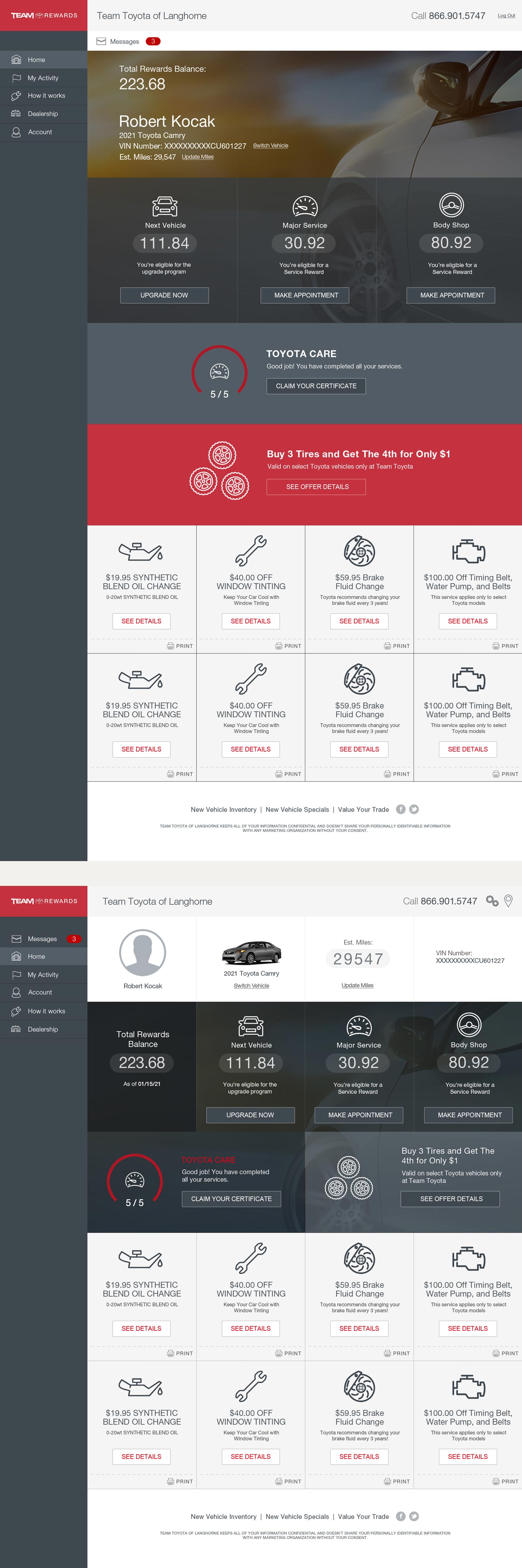Click How it works icon listed below Account
This screenshot has width=522, height=1568.
16,1011
